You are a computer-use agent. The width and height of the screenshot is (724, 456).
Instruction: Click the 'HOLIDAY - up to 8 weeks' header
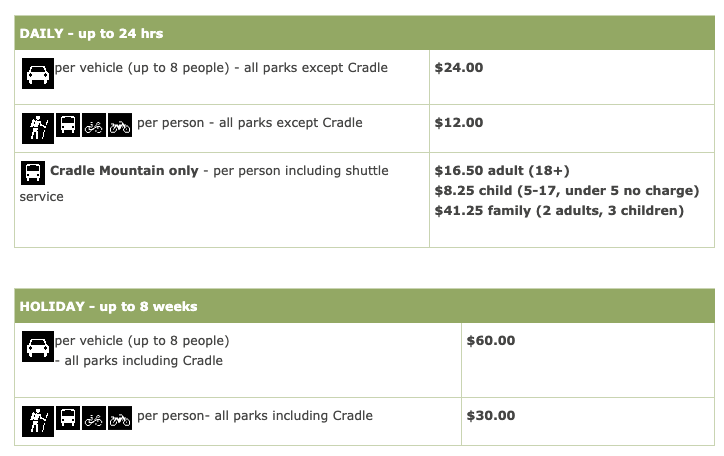tap(109, 306)
